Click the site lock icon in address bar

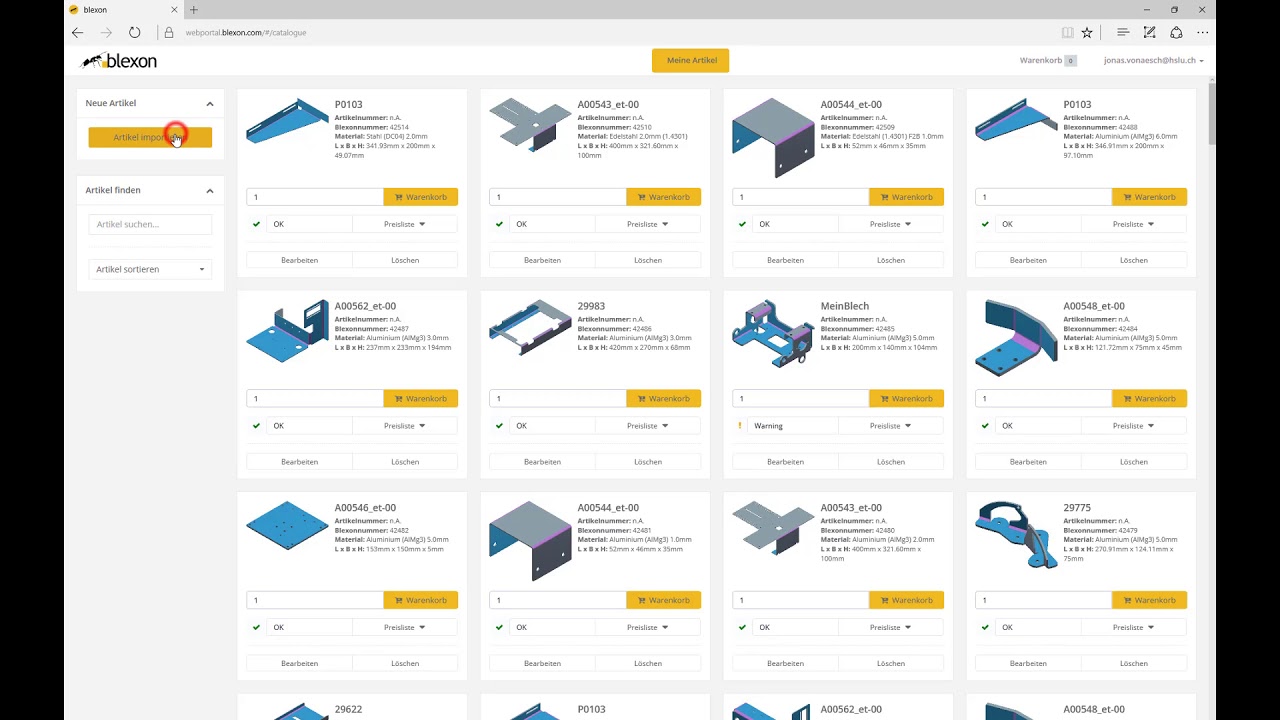(x=169, y=32)
